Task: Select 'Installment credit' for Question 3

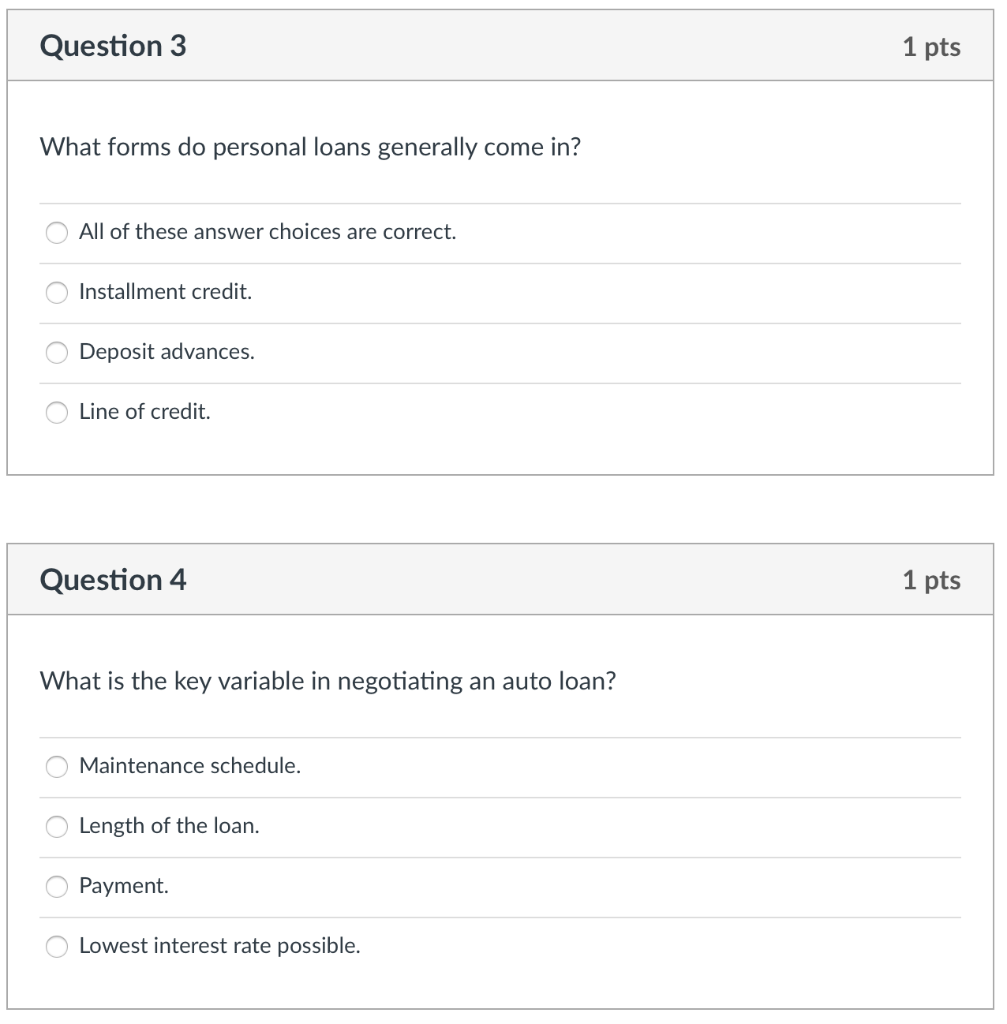Action: point(56,292)
